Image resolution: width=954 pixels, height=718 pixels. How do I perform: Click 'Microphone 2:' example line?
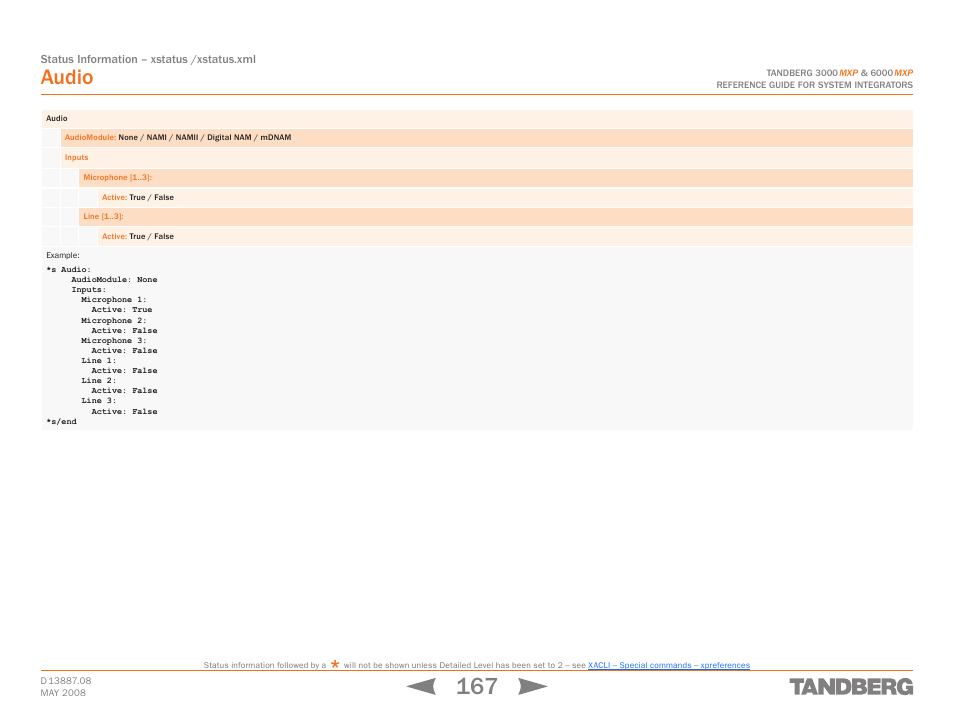(x=114, y=321)
